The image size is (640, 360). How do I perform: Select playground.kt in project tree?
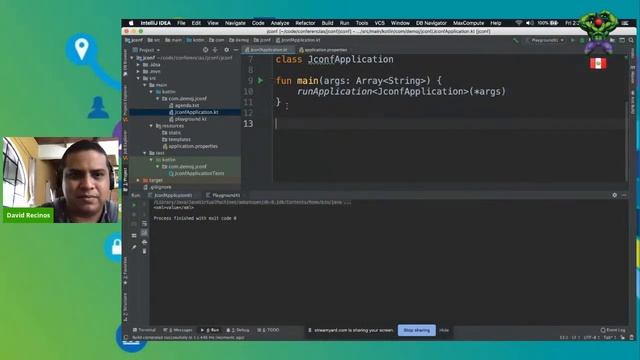[188, 119]
